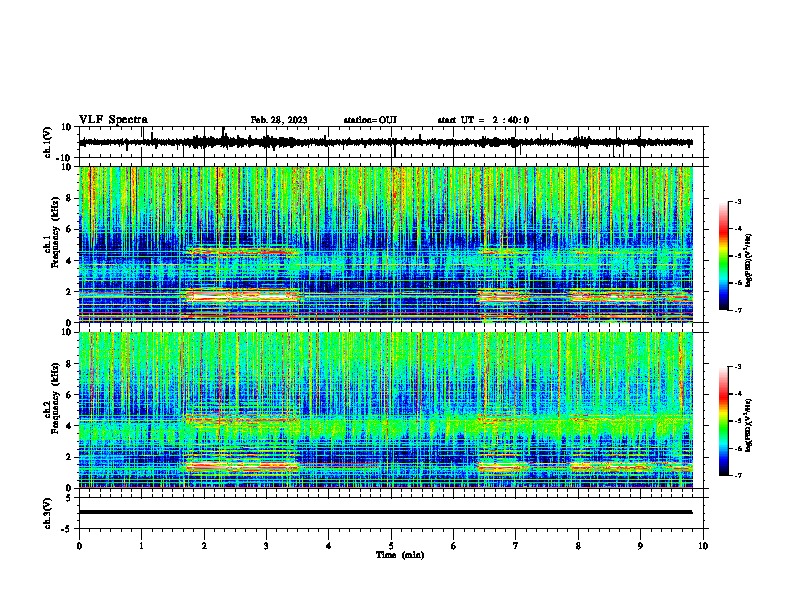This screenshot has height=612, width=792.
Task: Click the ch.1 spectrogram panel
Action: [x=386, y=244]
